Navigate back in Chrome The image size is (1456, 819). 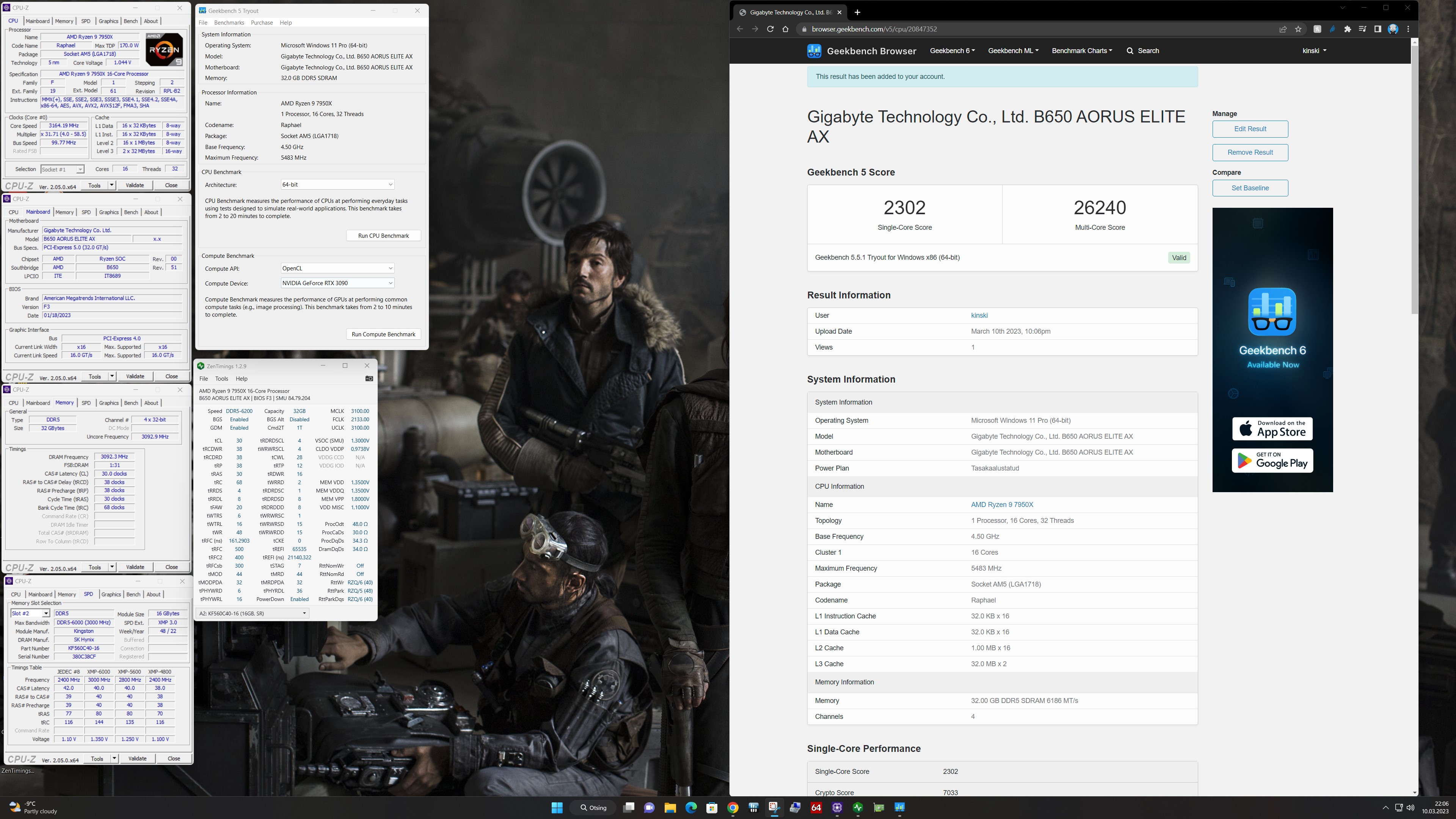coord(740,30)
